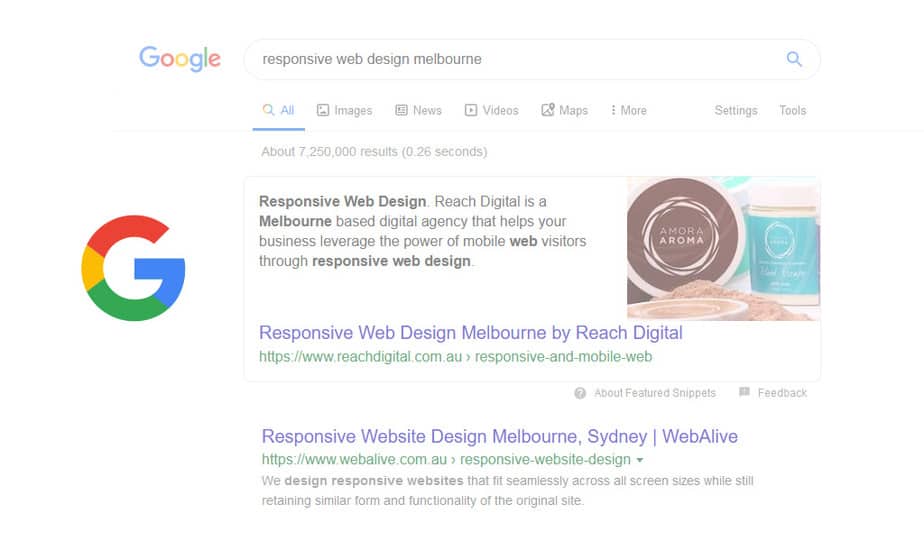Click the Images tab picture icon

tap(323, 110)
